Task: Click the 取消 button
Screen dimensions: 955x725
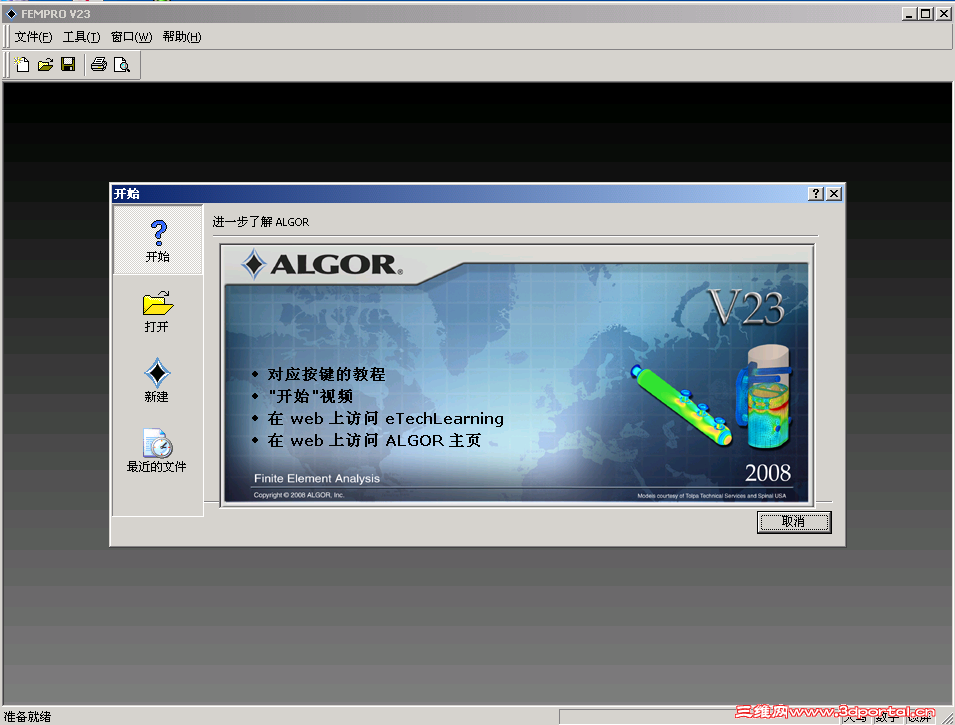Action: point(794,522)
